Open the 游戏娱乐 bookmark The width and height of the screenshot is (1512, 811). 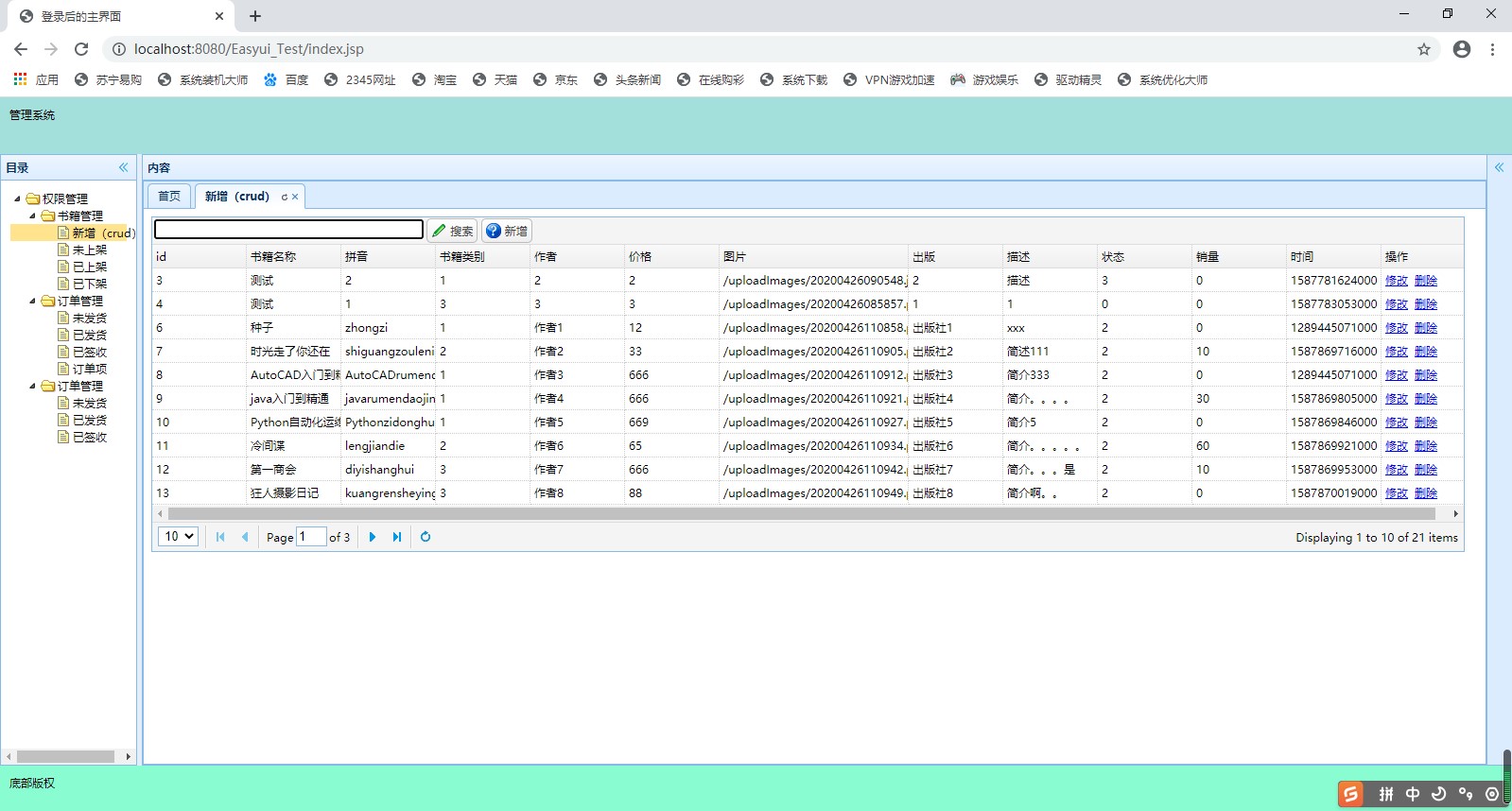pos(984,80)
